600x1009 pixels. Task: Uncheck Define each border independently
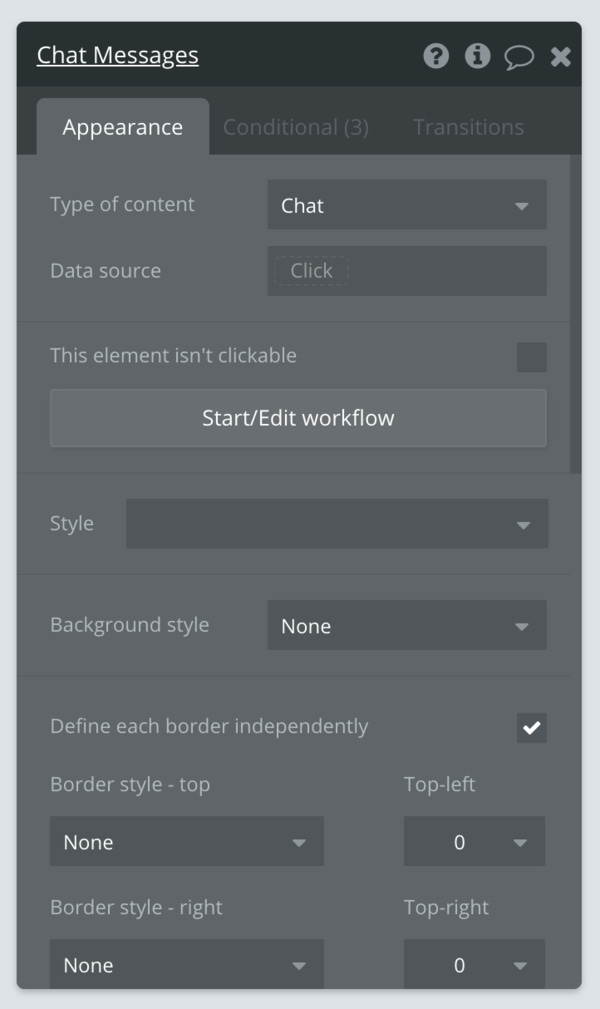(x=532, y=728)
